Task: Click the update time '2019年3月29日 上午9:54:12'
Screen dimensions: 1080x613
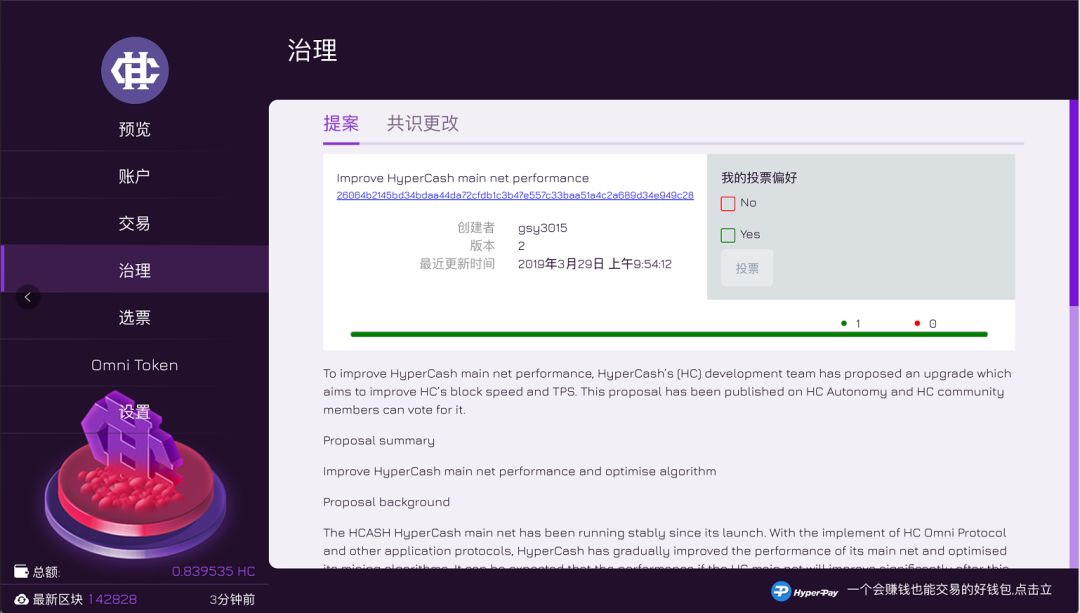Action: [x=595, y=264]
